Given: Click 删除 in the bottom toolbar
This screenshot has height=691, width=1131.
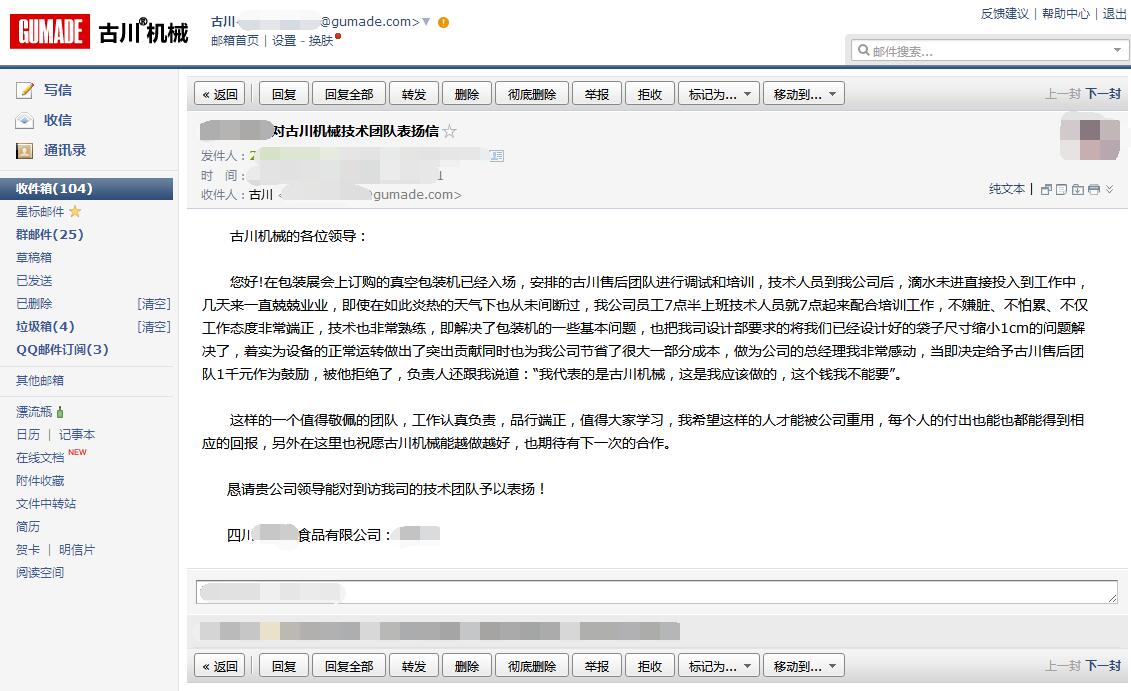Looking at the screenshot, I should [x=467, y=666].
